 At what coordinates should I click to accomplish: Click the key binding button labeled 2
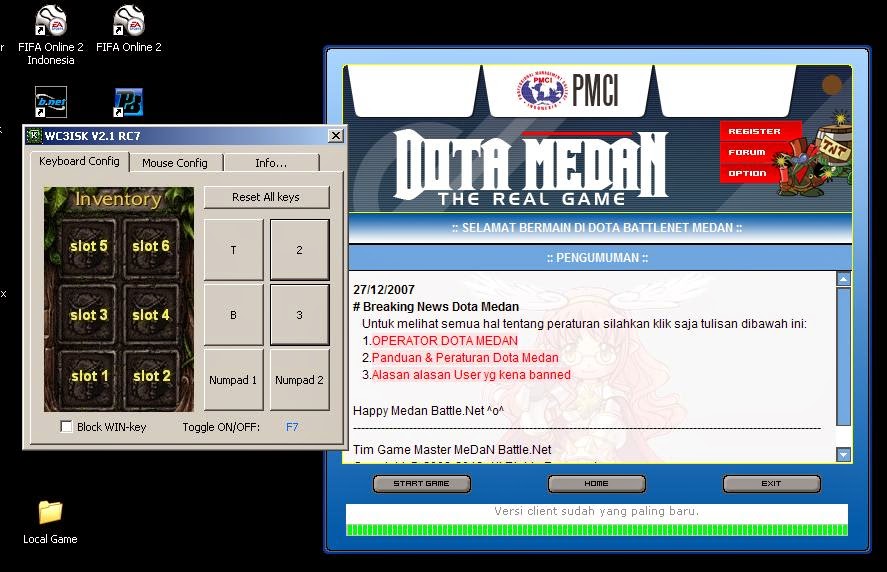pos(299,250)
